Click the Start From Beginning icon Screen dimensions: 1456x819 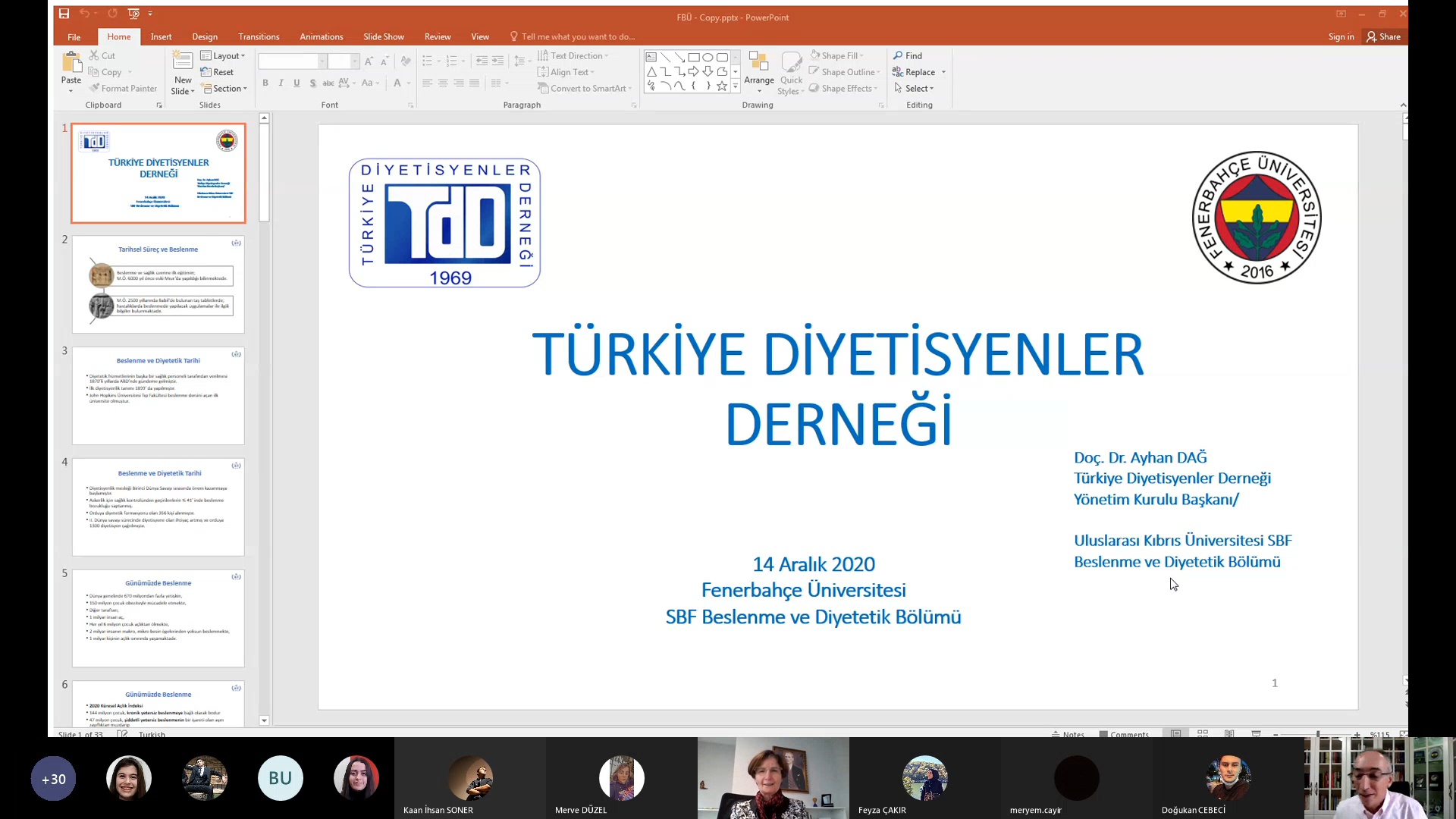click(x=133, y=14)
